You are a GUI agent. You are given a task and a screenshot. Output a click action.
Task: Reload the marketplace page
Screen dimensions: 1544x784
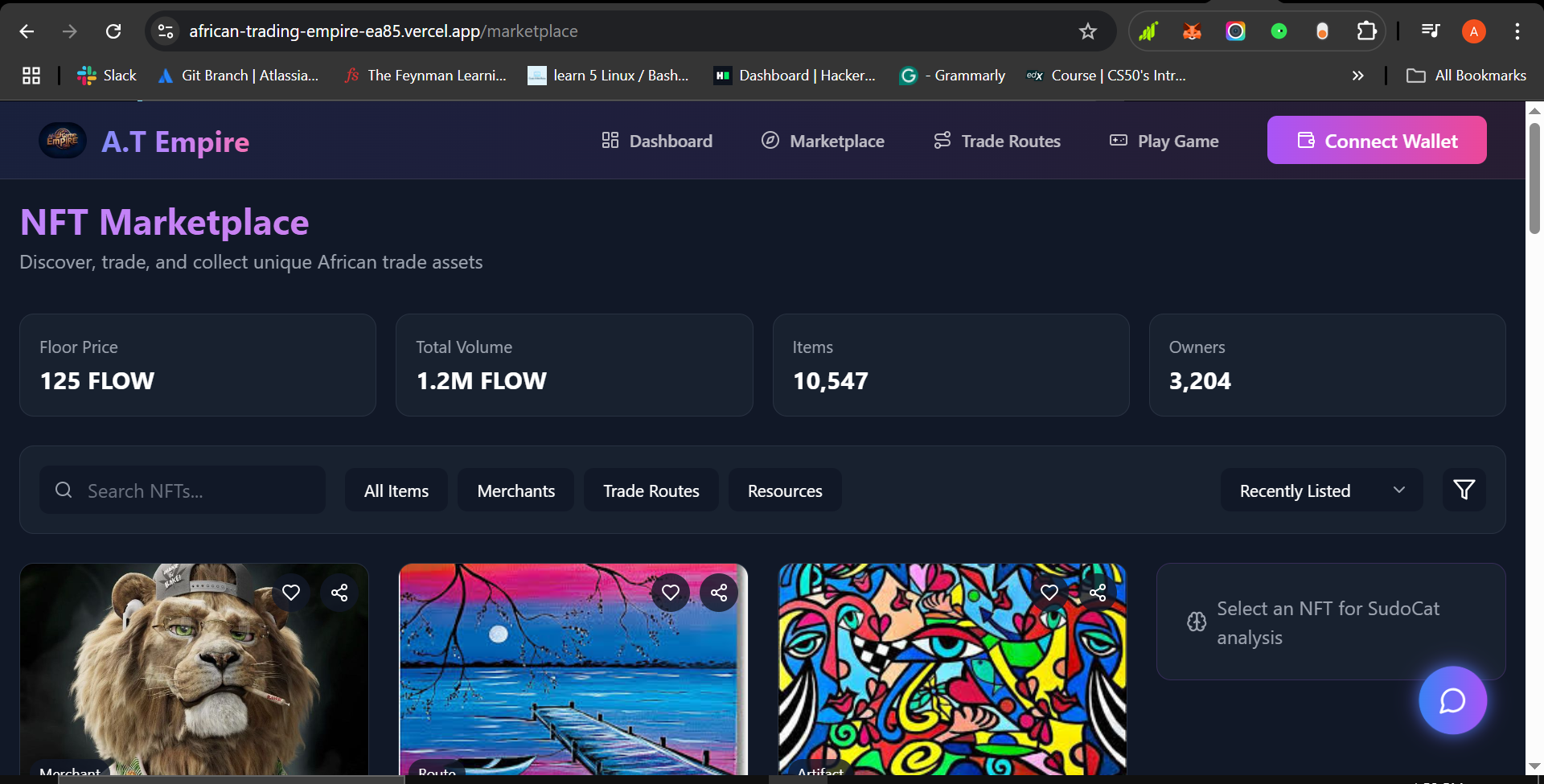(x=113, y=31)
